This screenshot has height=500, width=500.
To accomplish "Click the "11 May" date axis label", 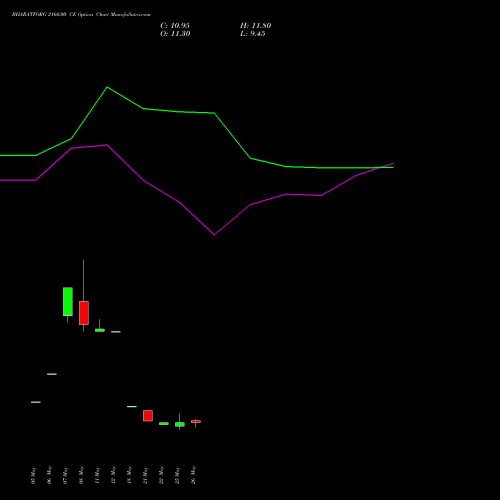I will pyautogui.click(x=97, y=475).
